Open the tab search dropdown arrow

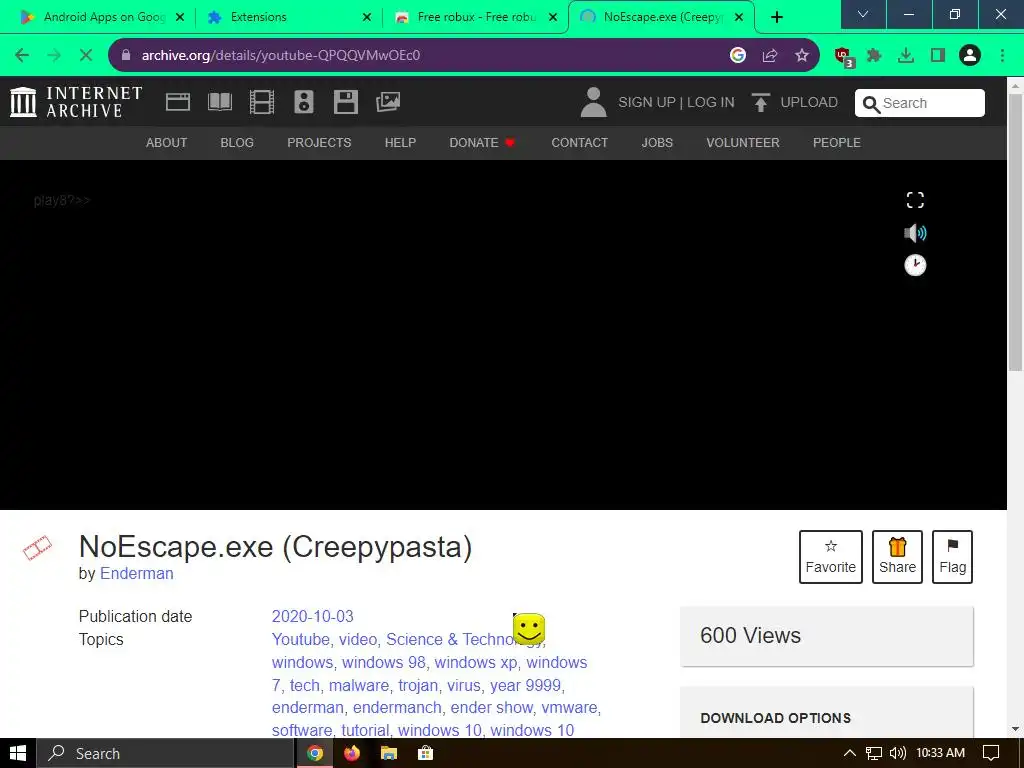(x=863, y=14)
